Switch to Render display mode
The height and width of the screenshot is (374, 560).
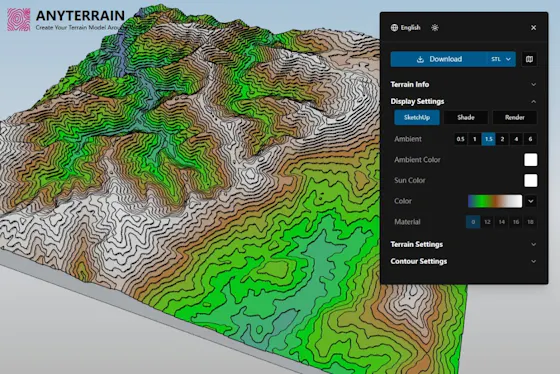pyautogui.click(x=515, y=118)
